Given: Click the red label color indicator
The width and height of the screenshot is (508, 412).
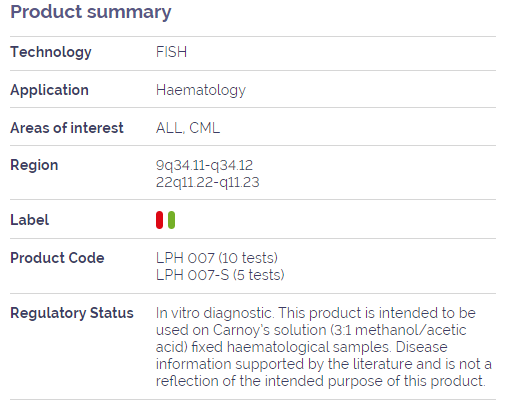Looking at the screenshot, I should click(159, 220).
